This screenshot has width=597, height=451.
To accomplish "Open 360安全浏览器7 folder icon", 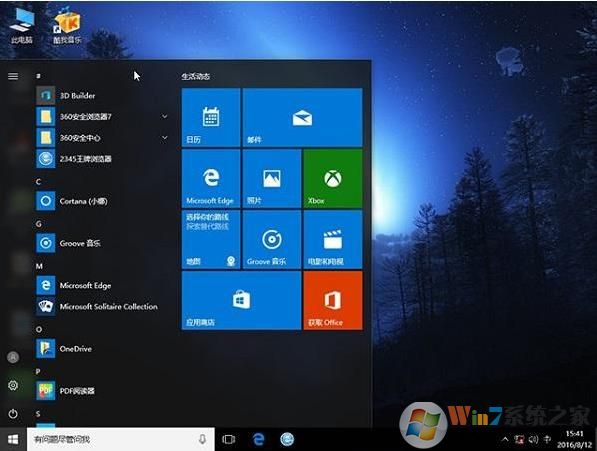I will tap(46, 116).
